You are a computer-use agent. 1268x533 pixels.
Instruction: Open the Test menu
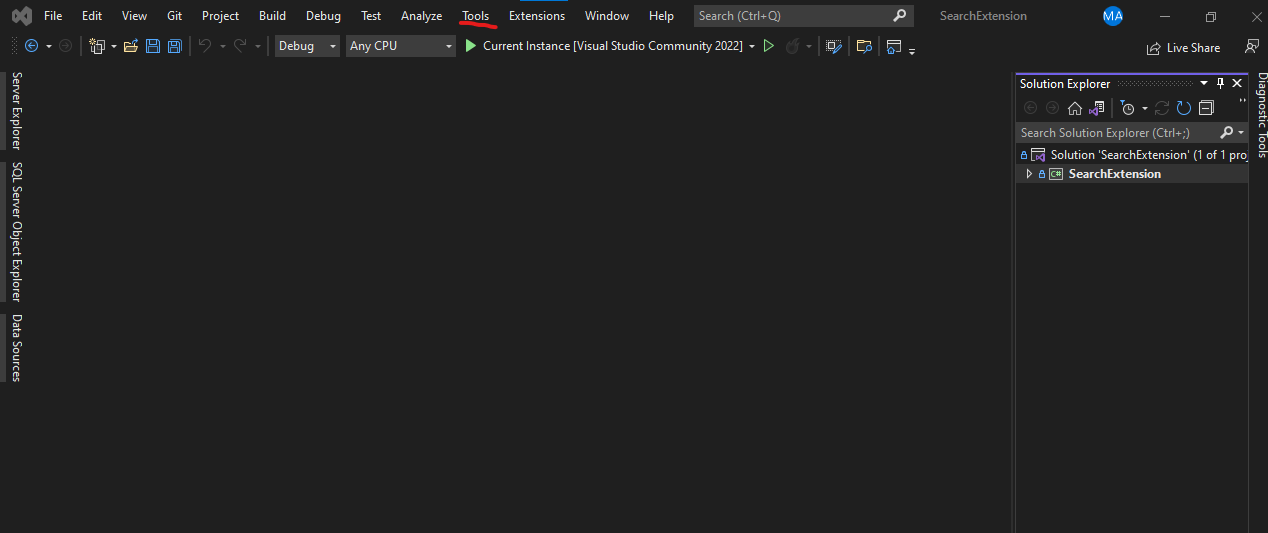pyautogui.click(x=371, y=16)
